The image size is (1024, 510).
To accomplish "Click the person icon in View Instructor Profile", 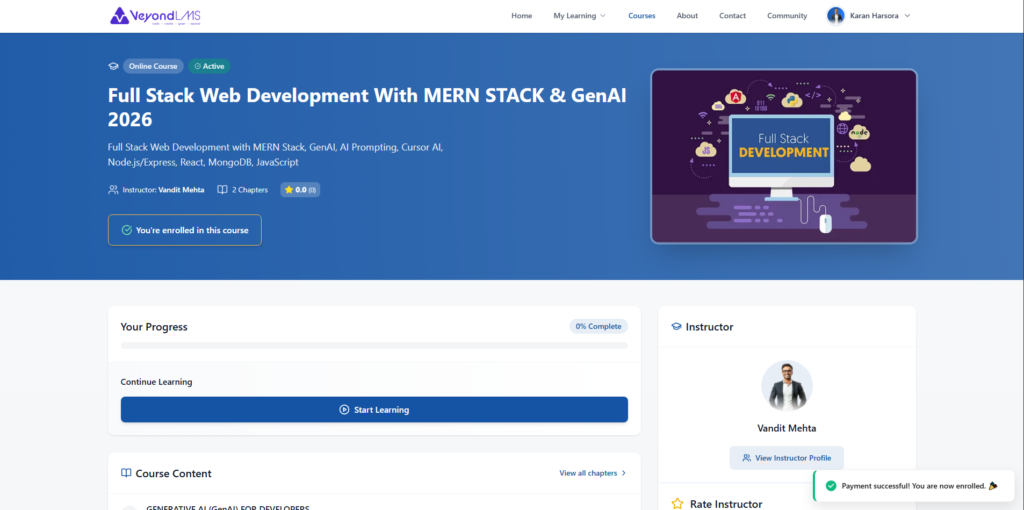I will point(746,458).
